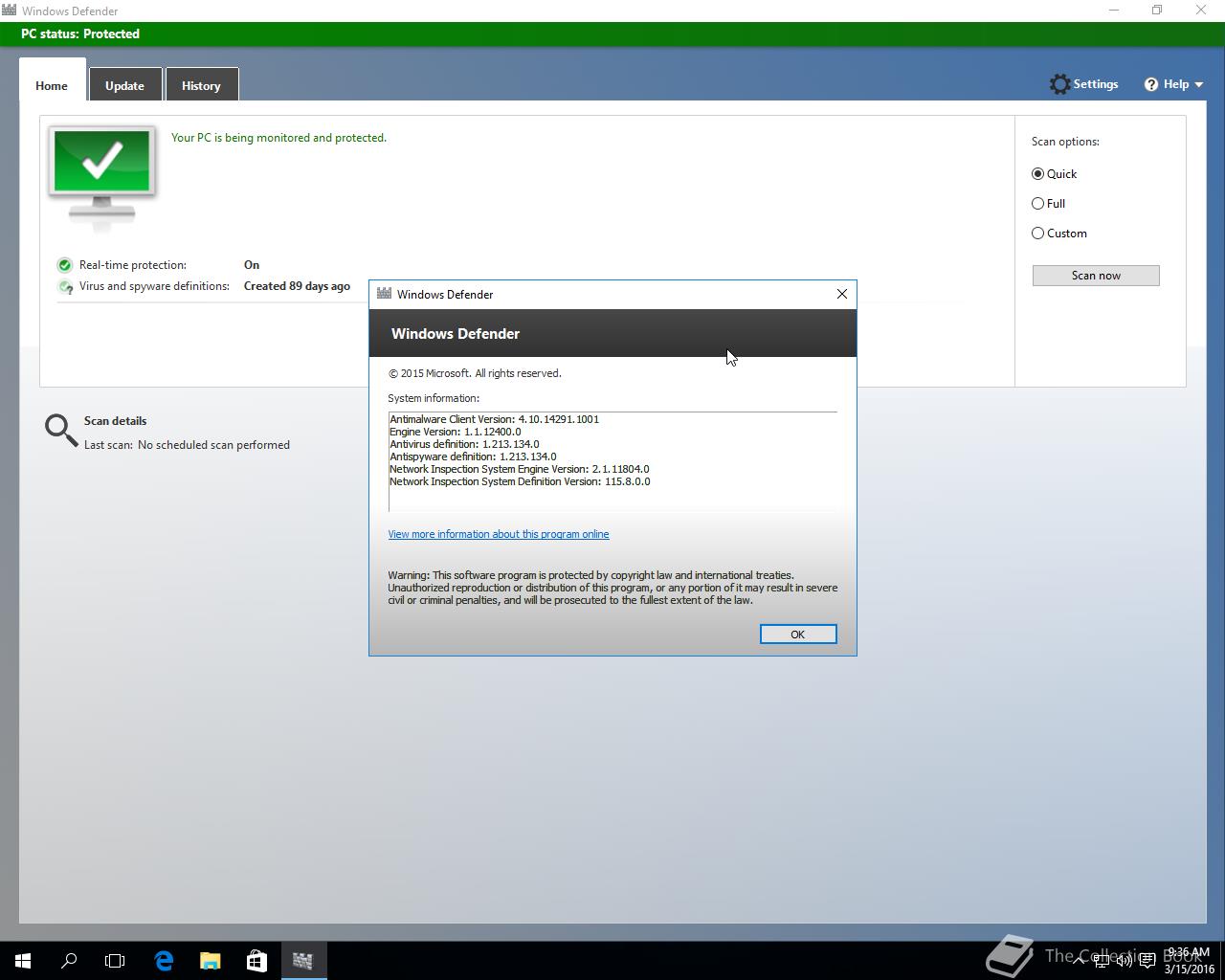Switch to the History tab

(x=201, y=85)
